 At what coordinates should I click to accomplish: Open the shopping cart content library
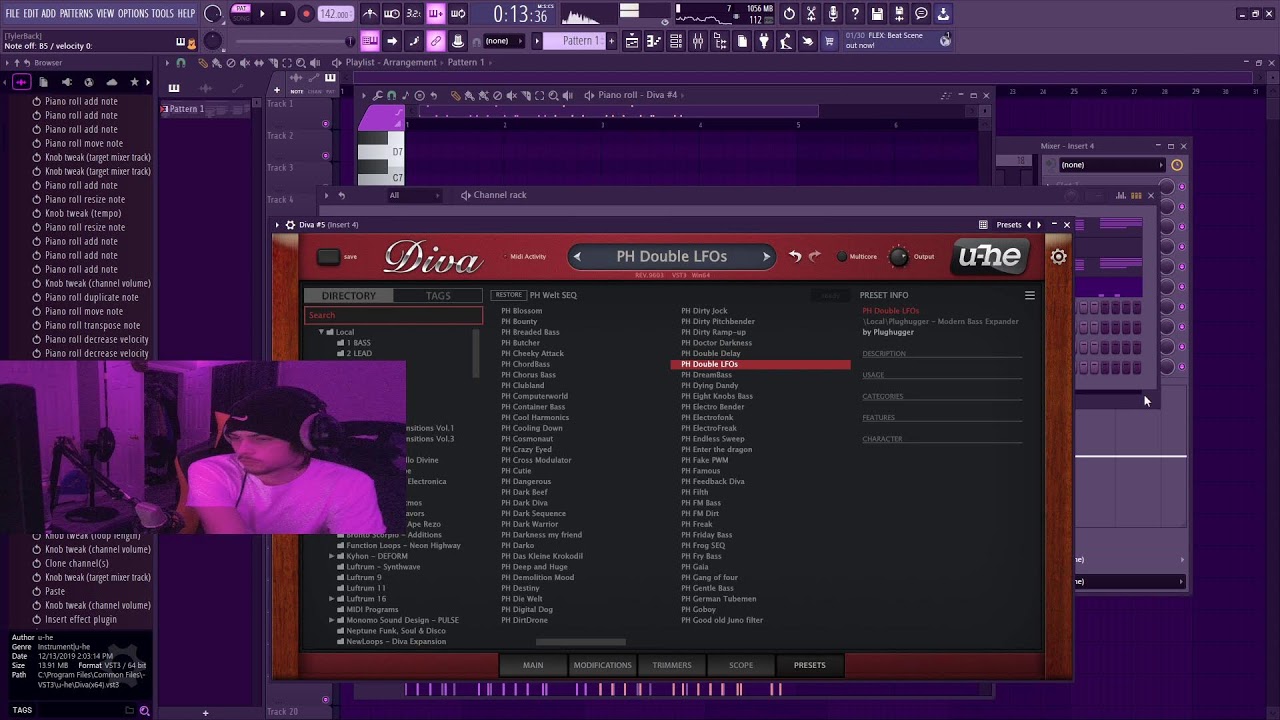[x=829, y=41]
